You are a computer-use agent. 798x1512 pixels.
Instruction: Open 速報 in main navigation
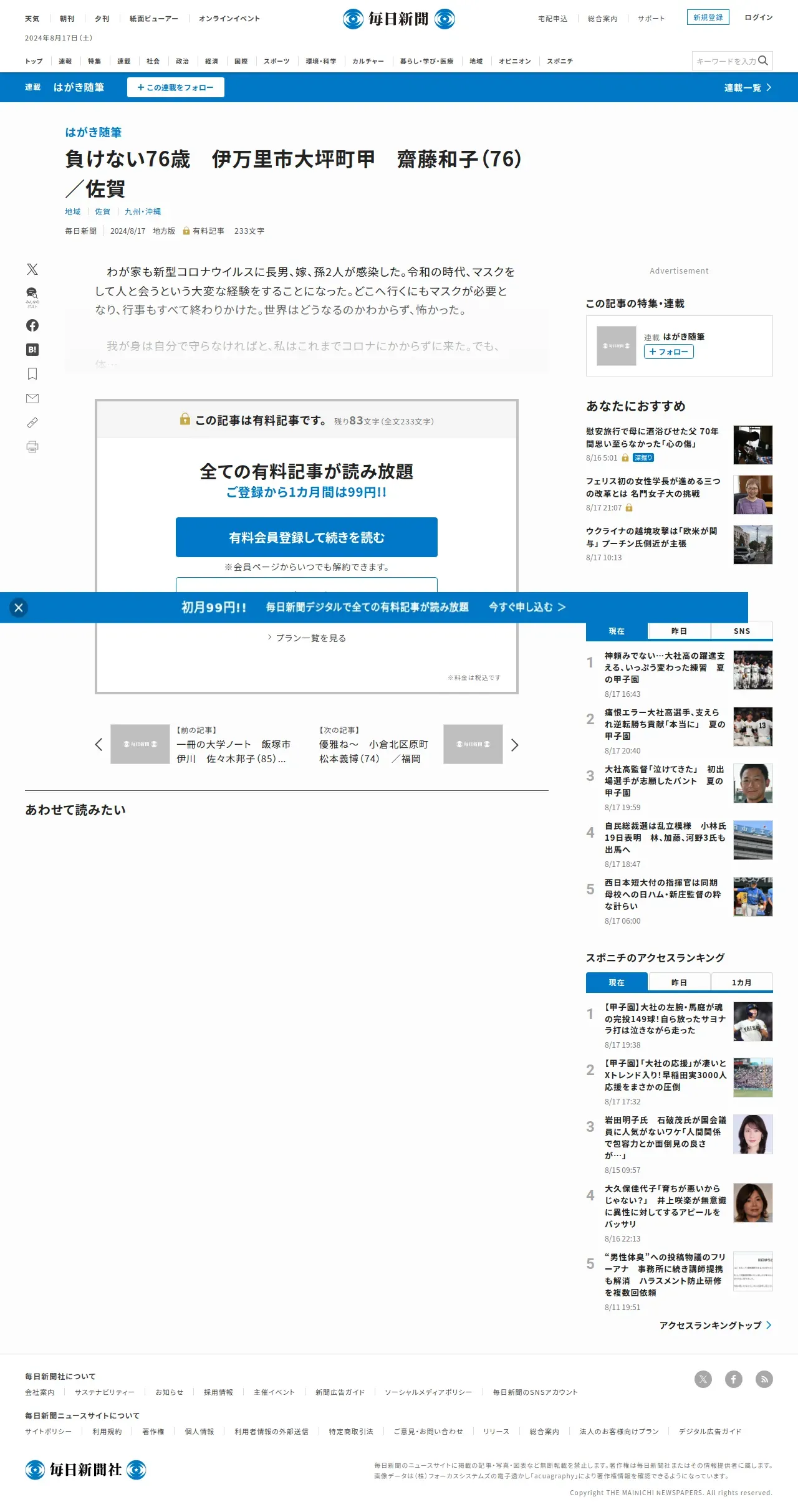(65, 61)
